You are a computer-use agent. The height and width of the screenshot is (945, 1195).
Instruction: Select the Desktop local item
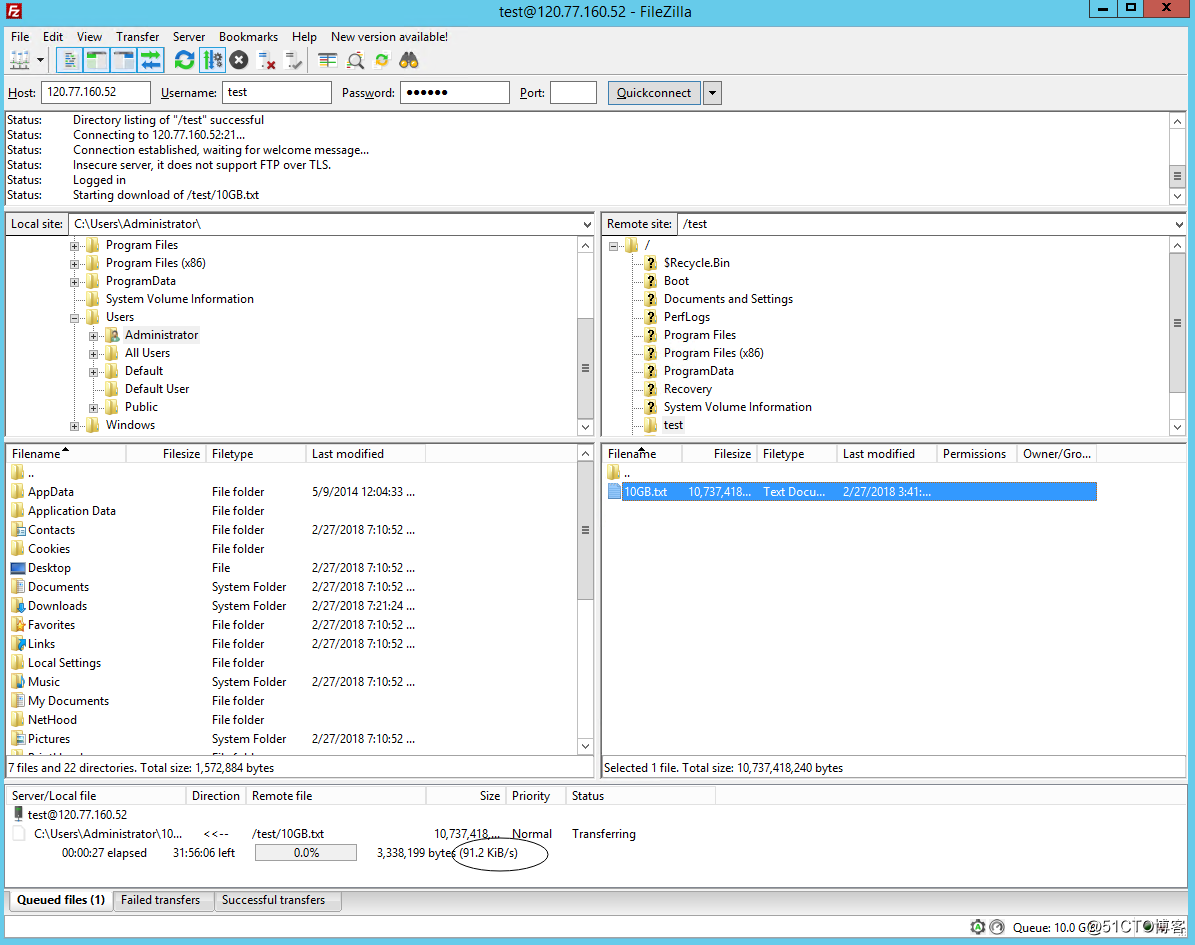click(50, 568)
